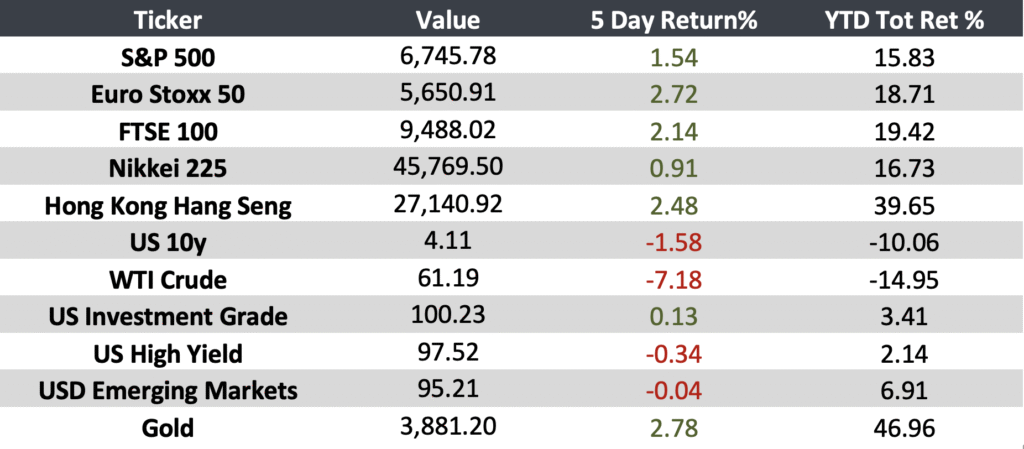Select the Nikkei 225 ticker name
Viewport: 1024px width, 449px height.
pyautogui.click(x=168, y=169)
